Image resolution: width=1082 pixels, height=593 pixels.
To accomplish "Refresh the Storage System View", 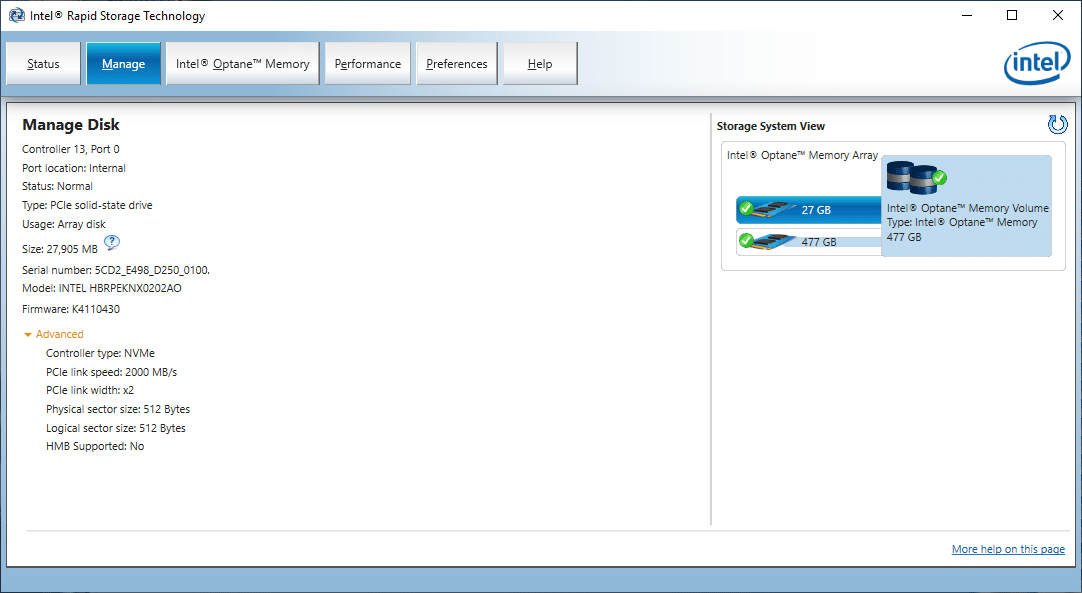I will (1057, 124).
